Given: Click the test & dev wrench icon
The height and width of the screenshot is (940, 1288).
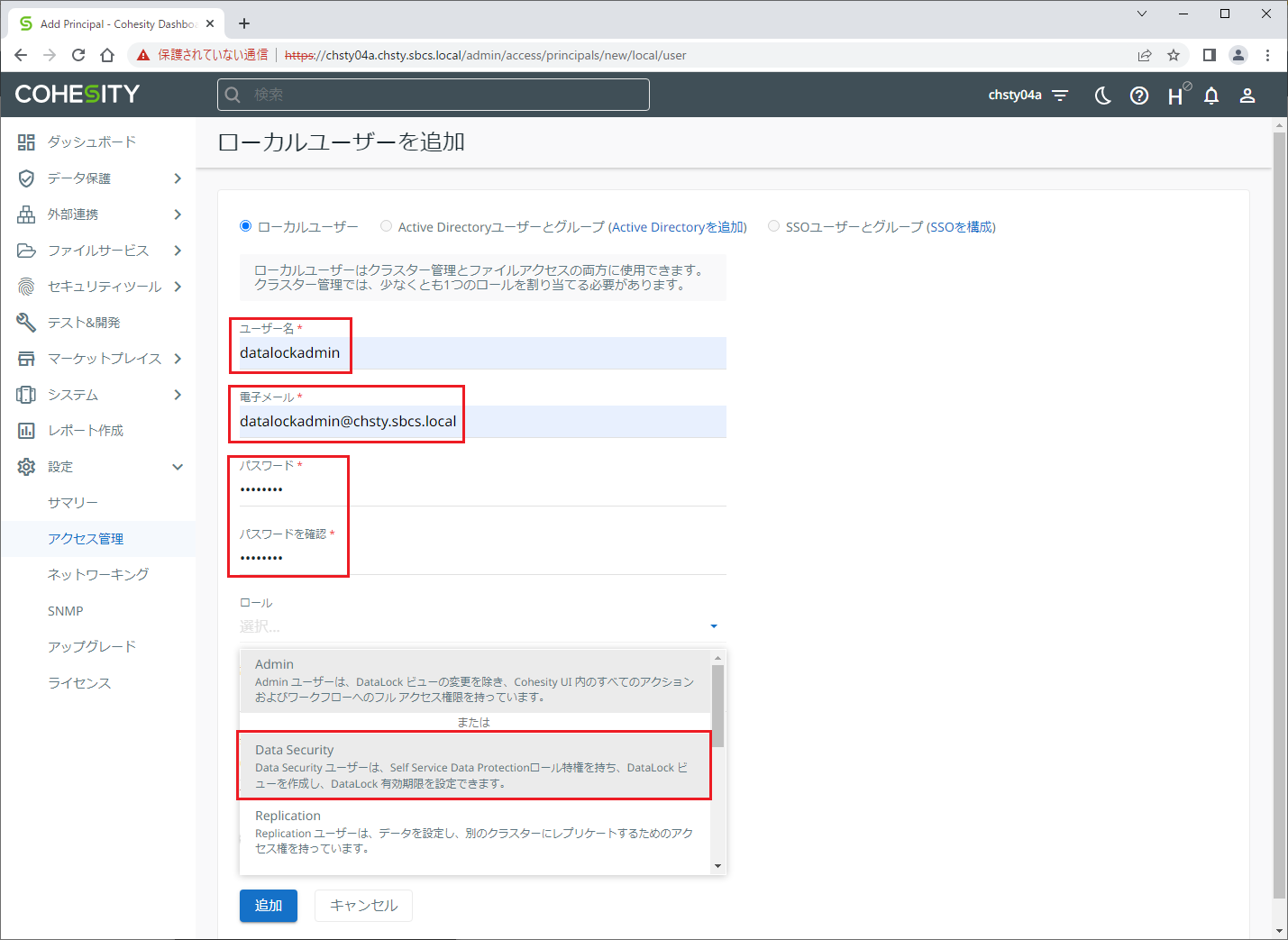Looking at the screenshot, I should point(26,322).
